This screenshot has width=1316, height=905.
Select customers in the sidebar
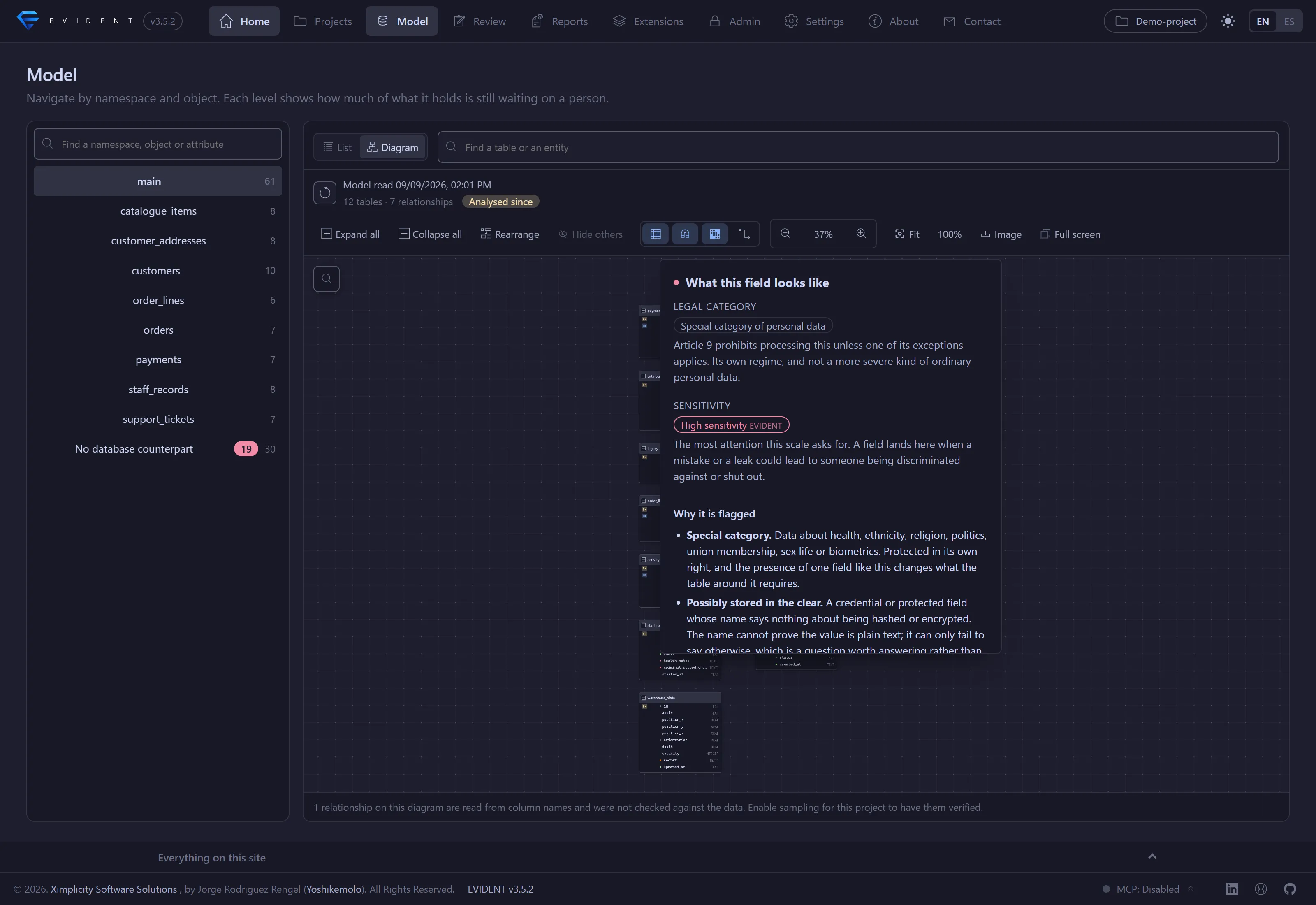tap(158, 271)
